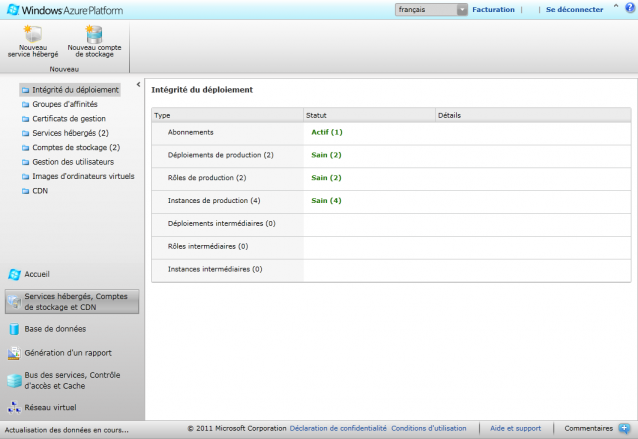The image size is (638, 439).
Task: Open Aide et support link
Action: [515, 428]
